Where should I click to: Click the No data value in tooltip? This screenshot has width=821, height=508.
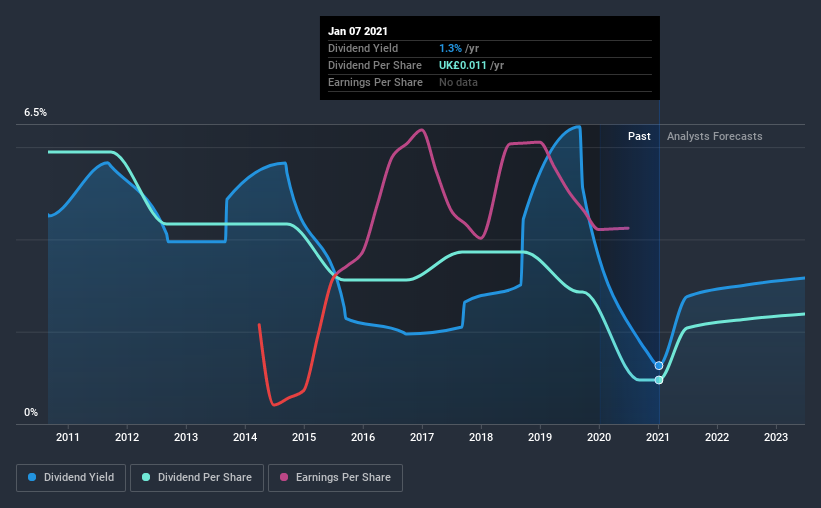(x=458, y=82)
